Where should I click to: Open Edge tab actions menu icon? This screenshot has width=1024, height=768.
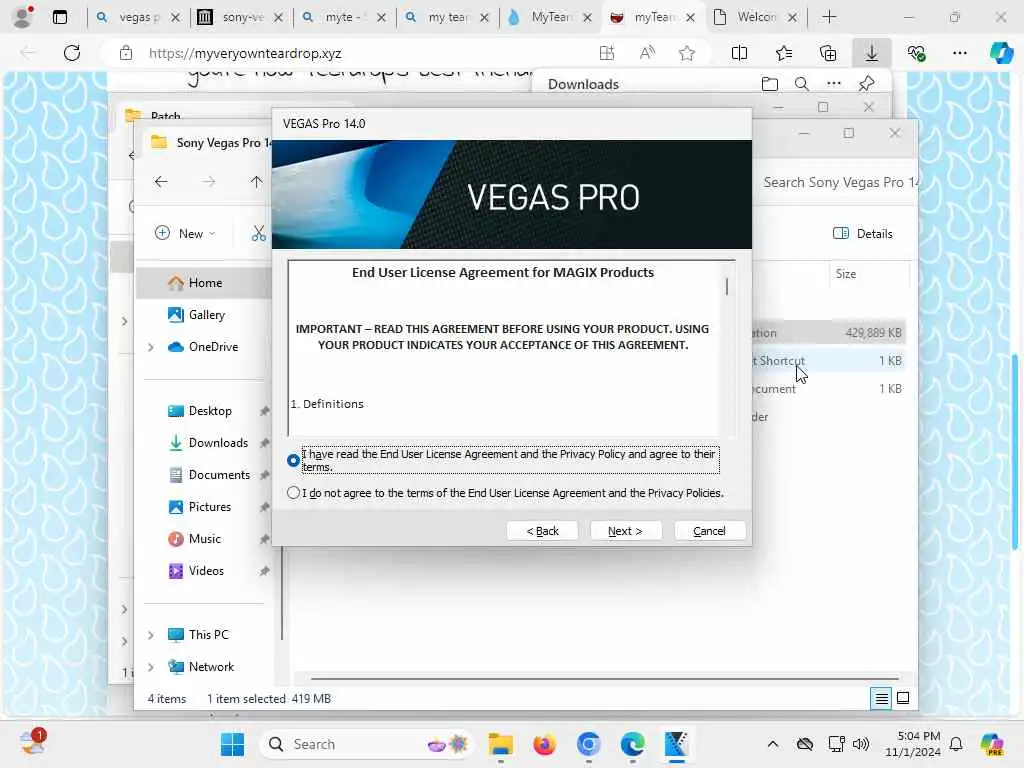pos(59,17)
